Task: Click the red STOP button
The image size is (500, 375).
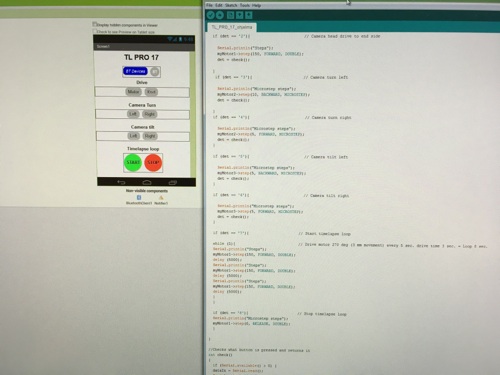Action: [x=153, y=162]
